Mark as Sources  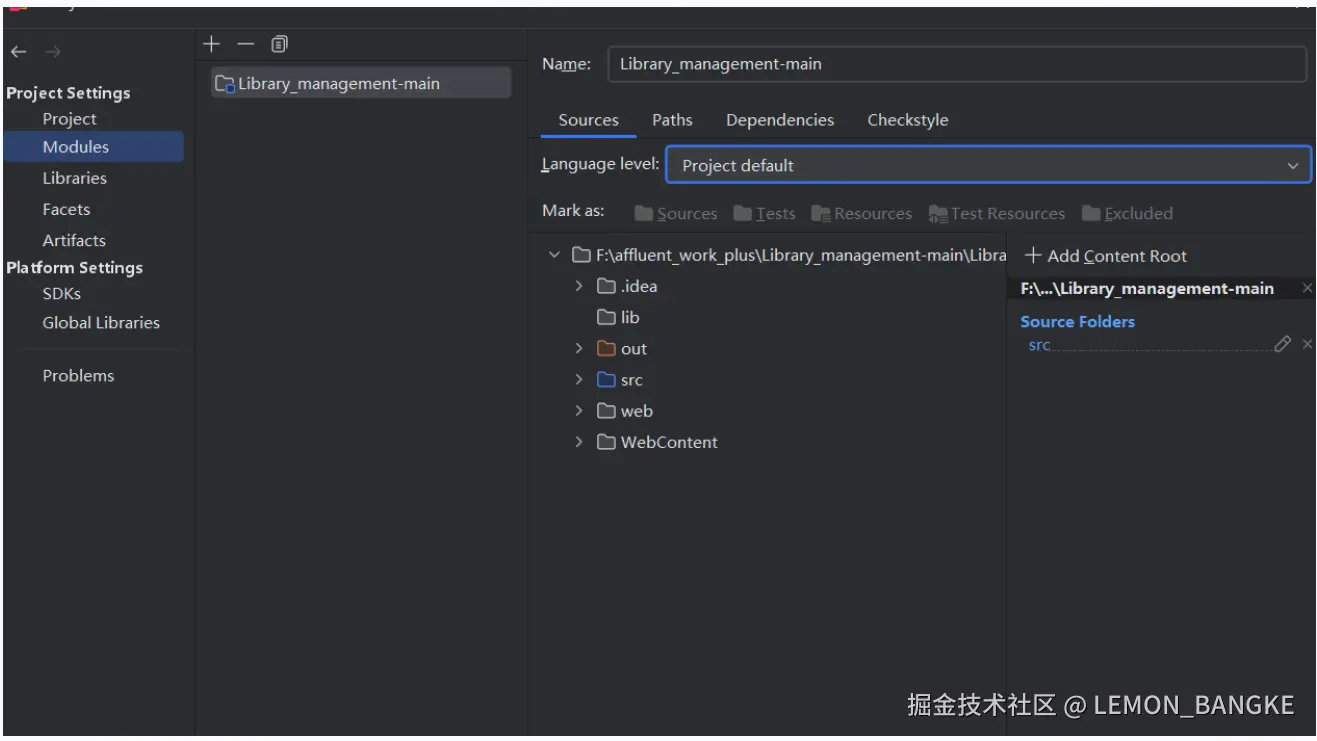coord(675,213)
